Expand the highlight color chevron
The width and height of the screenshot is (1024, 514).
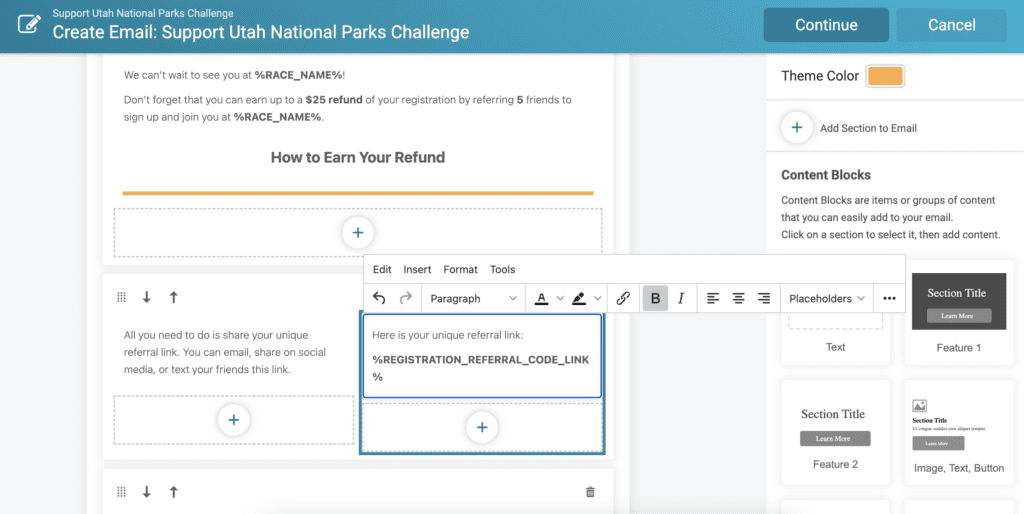point(598,298)
